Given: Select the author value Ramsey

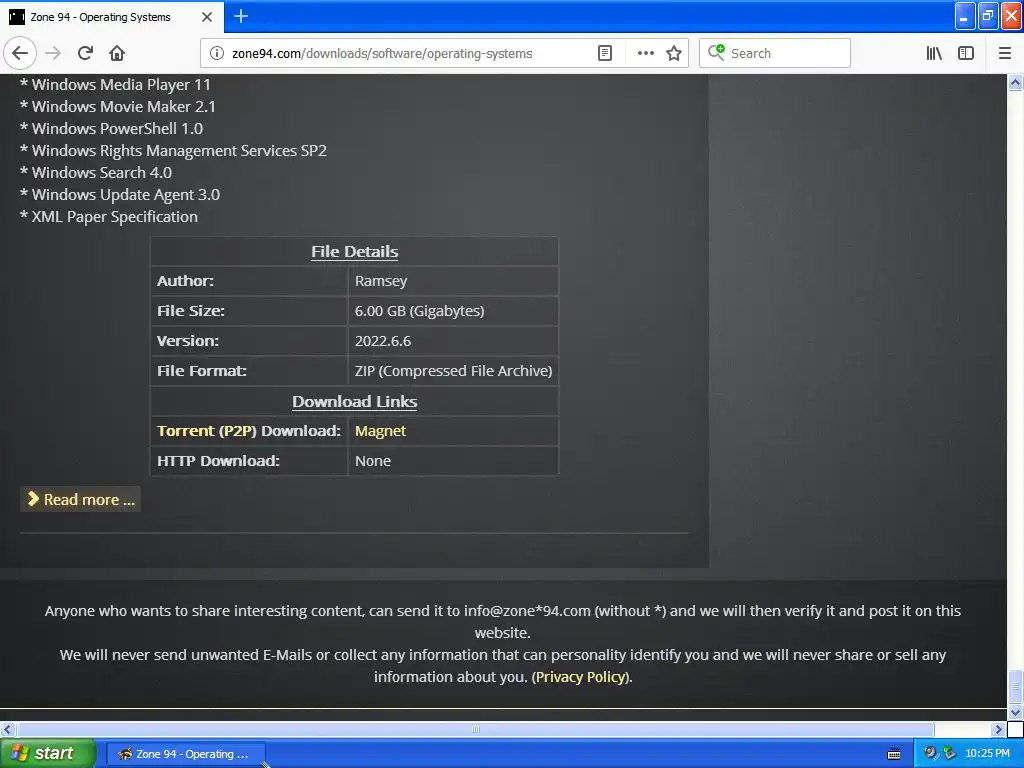Looking at the screenshot, I should click(x=381, y=281).
